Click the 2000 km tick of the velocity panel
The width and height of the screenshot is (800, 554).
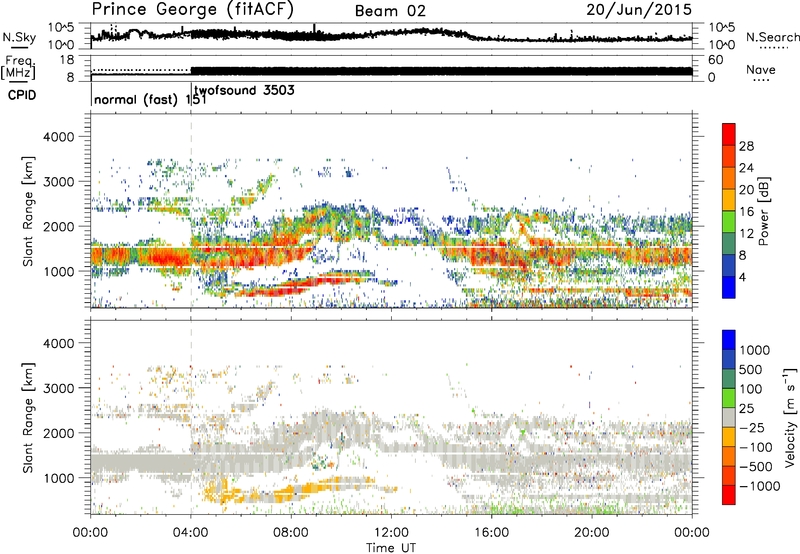tap(61, 433)
